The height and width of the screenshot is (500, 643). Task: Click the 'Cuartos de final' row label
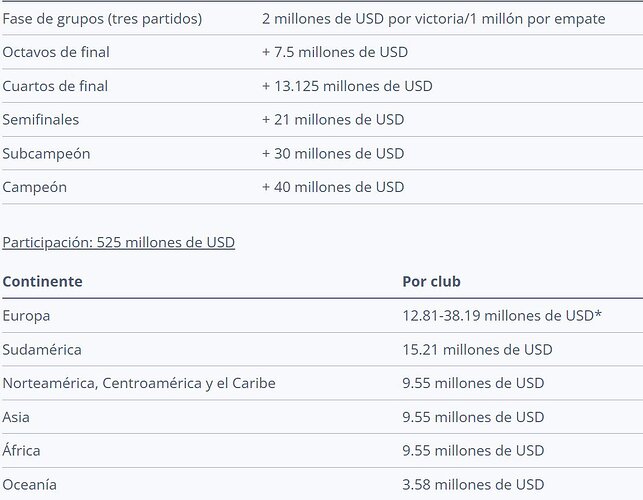pyautogui.click(x=55, y=86)
